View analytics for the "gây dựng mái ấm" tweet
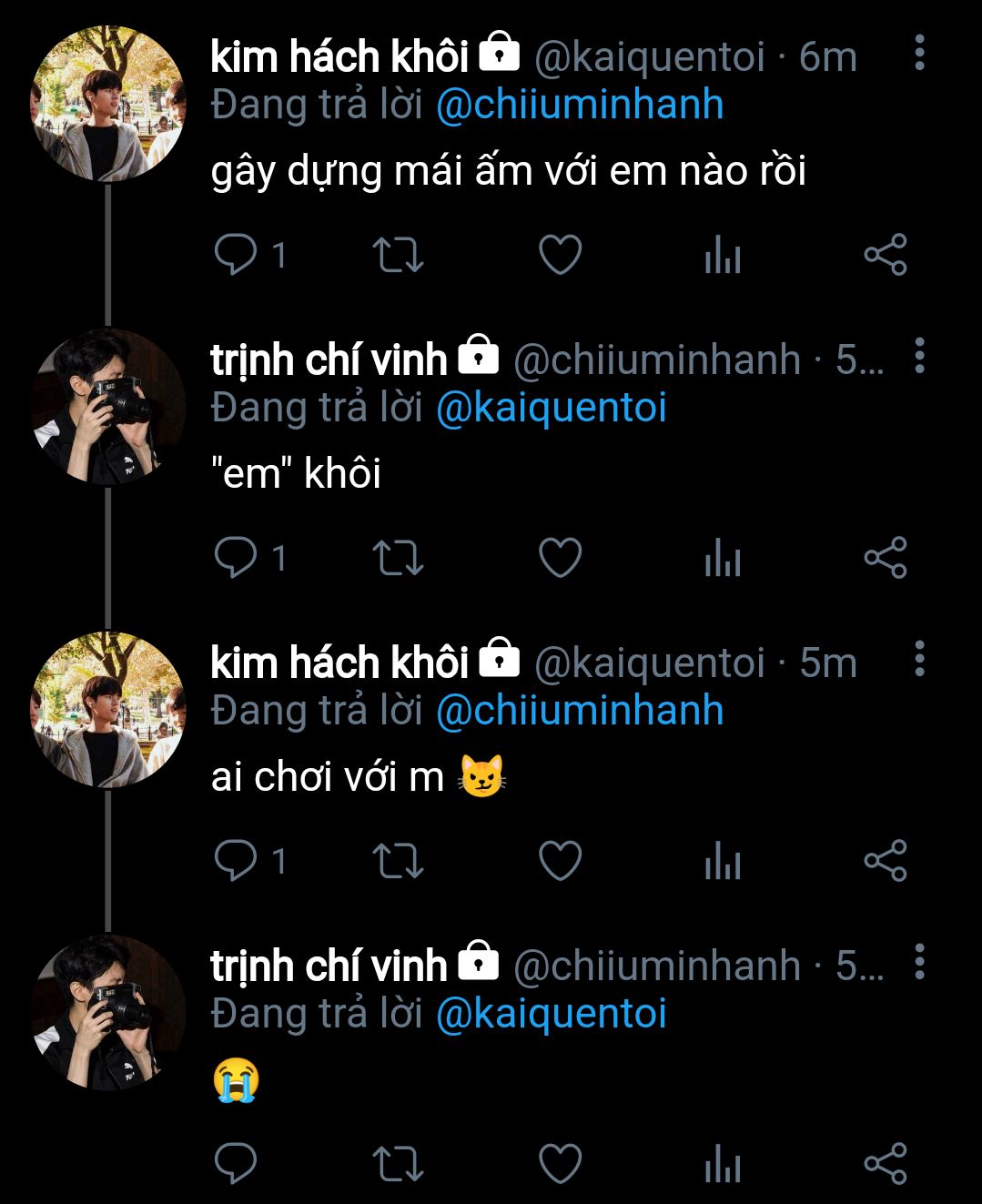The image size is (982, 1204). click(x=723, y=255)
